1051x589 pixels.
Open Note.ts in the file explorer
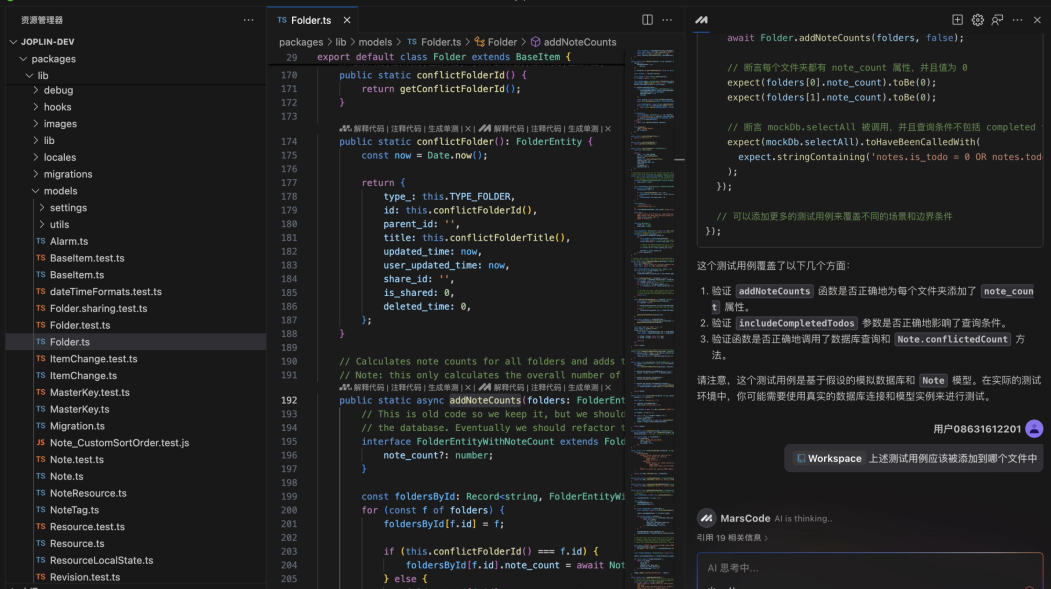pyautogui.click(x=67, y=476)
